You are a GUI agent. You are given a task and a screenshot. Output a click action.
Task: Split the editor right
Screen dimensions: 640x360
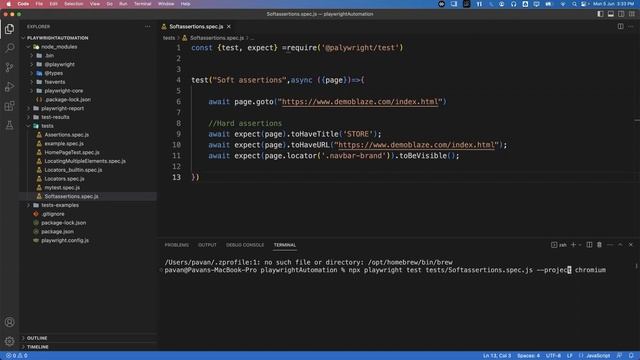point(620,27)
